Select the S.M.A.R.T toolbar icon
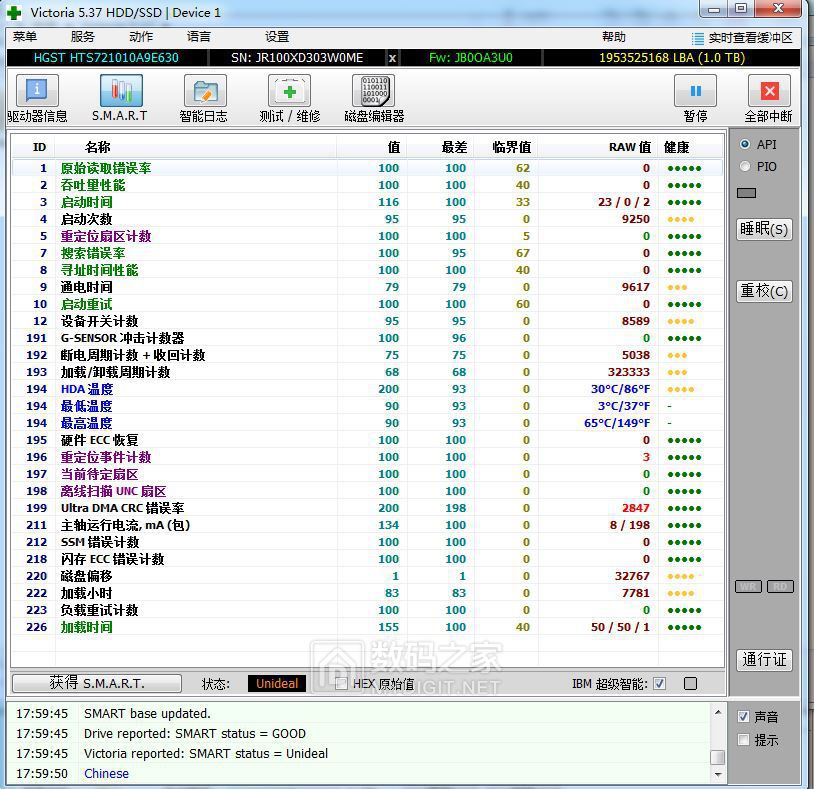814x789 pixels. pos(121,90)
